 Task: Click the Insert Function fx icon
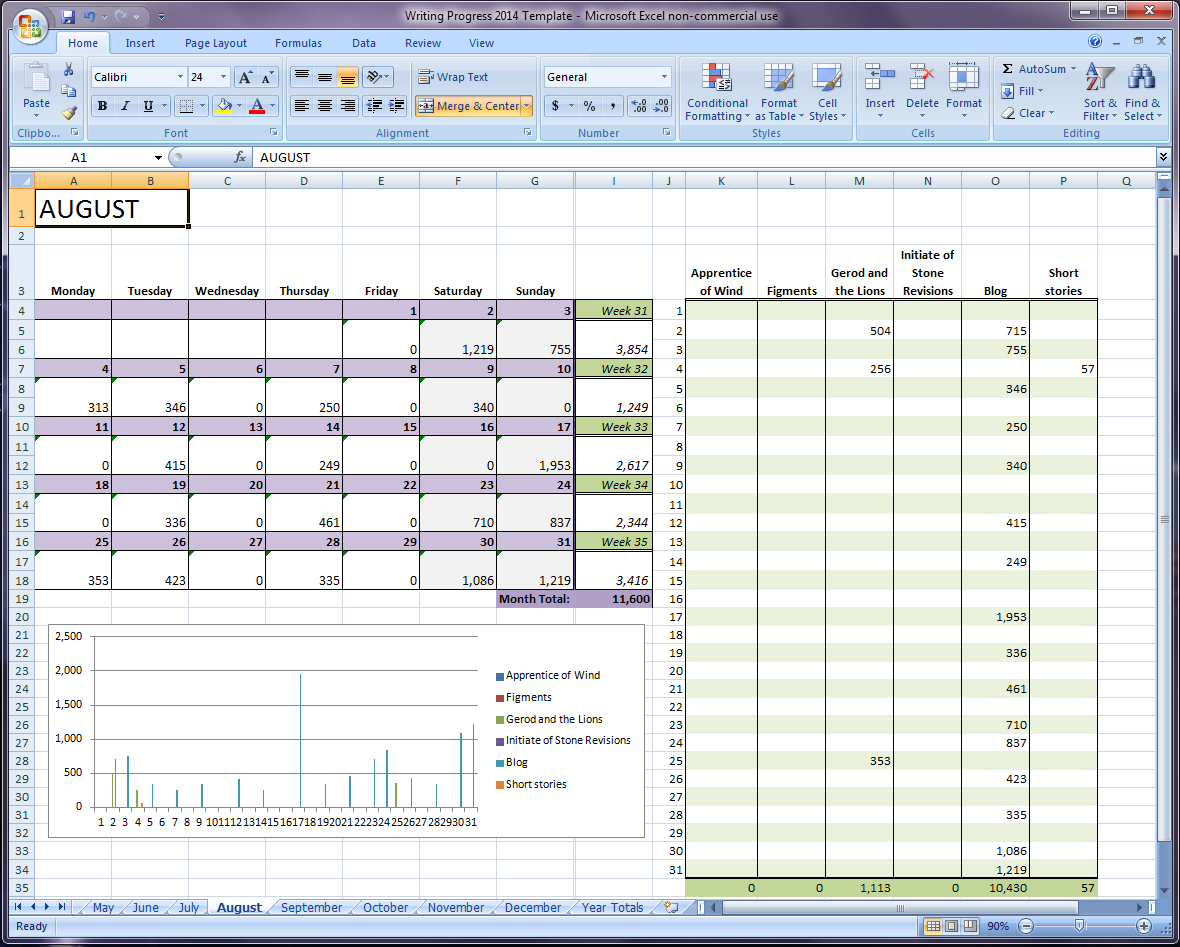(240, 157)
